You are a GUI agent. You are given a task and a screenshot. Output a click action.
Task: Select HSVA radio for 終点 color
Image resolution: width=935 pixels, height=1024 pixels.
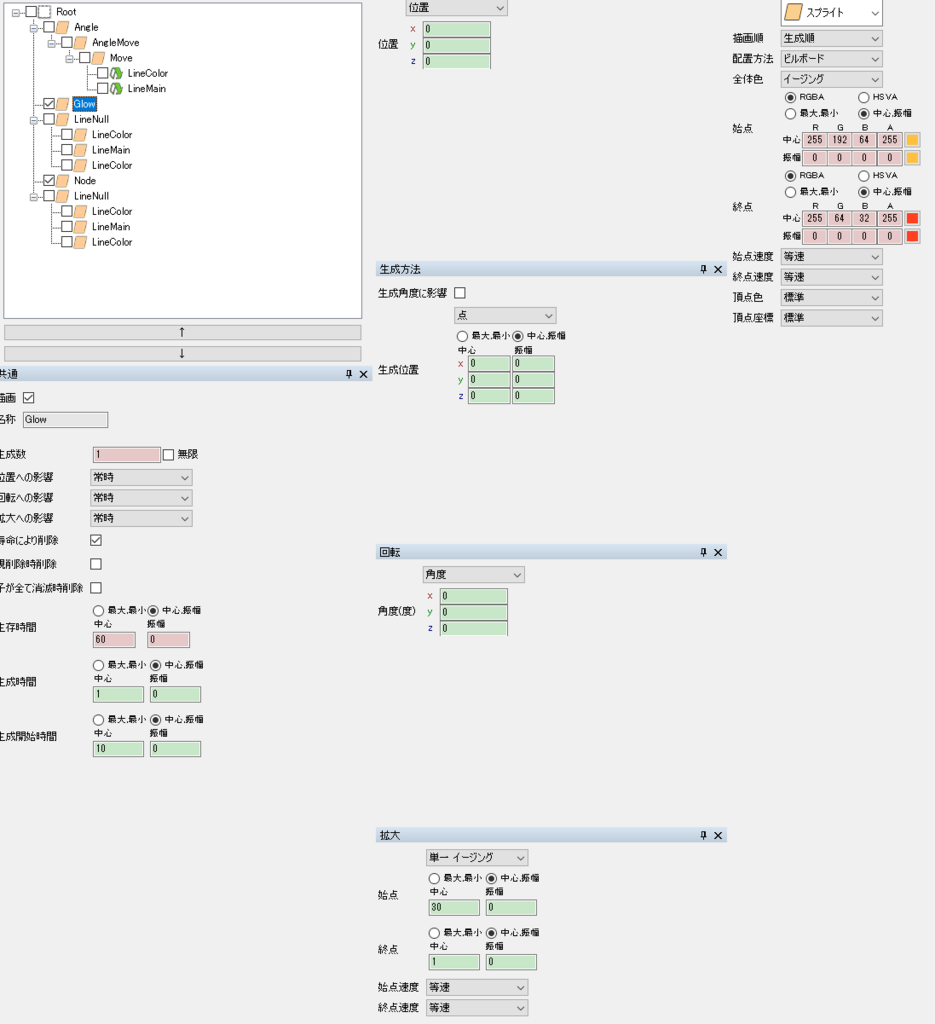864,176
